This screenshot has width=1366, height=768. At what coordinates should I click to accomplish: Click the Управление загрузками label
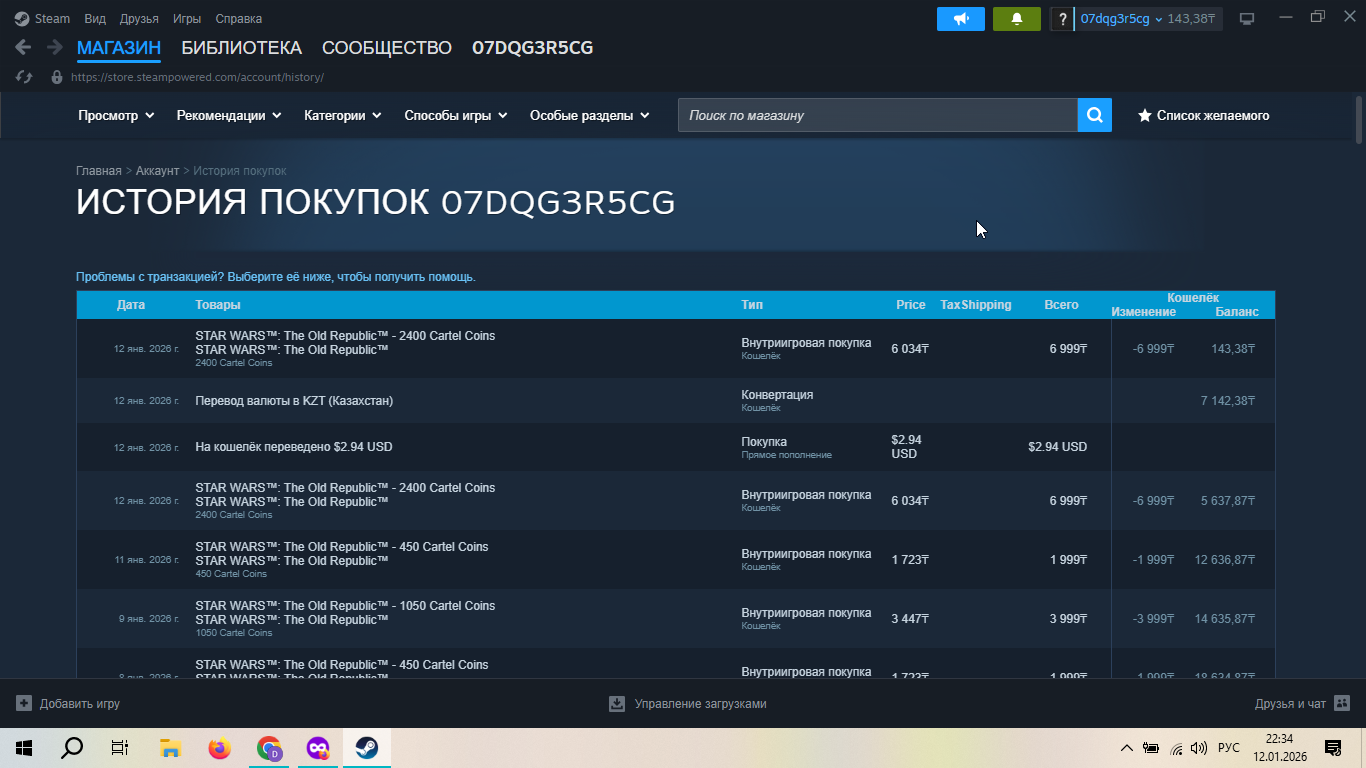pos(700,704)
